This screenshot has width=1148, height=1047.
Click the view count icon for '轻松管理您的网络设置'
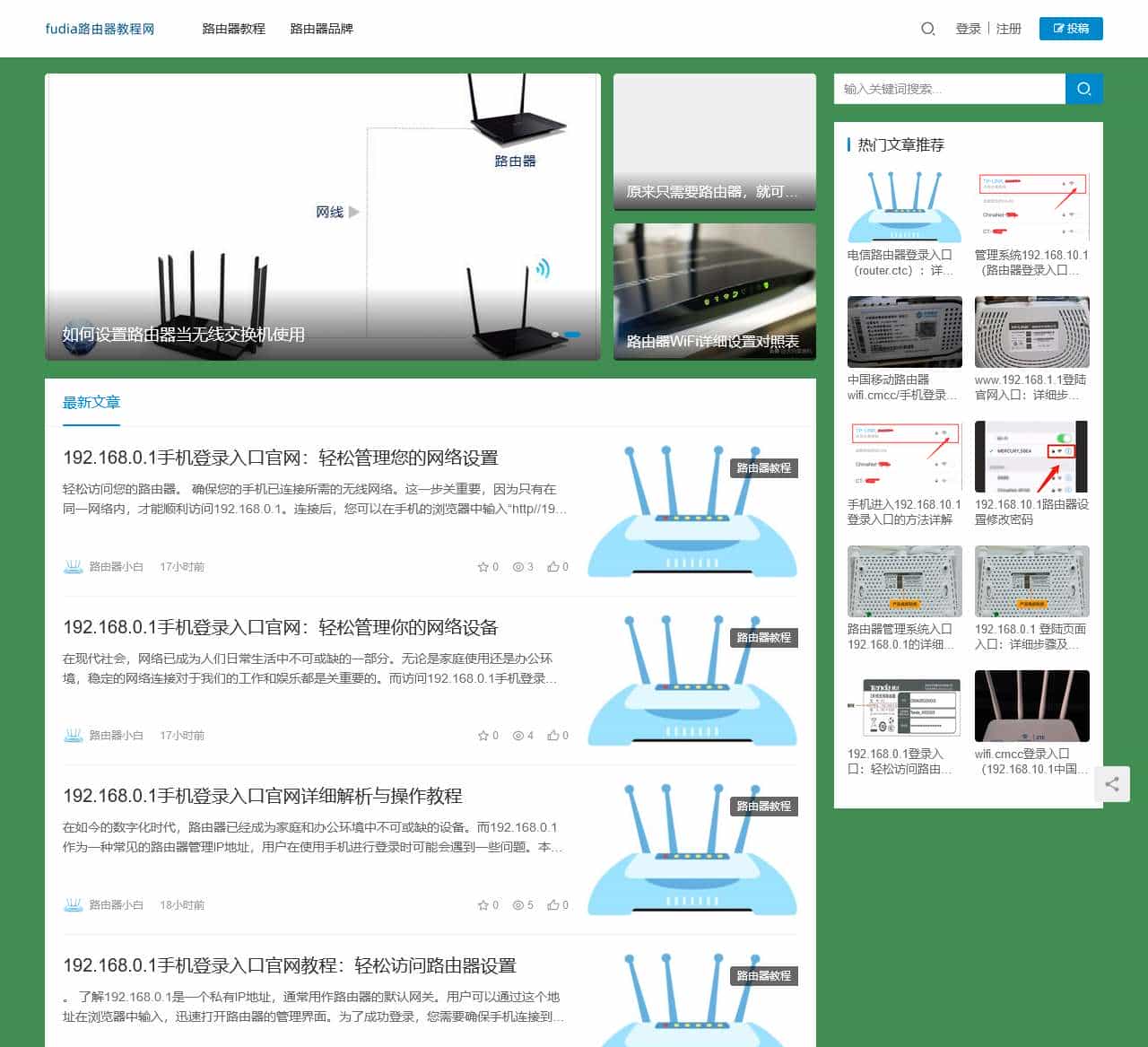pyautogui.click(x=517, y=567)
